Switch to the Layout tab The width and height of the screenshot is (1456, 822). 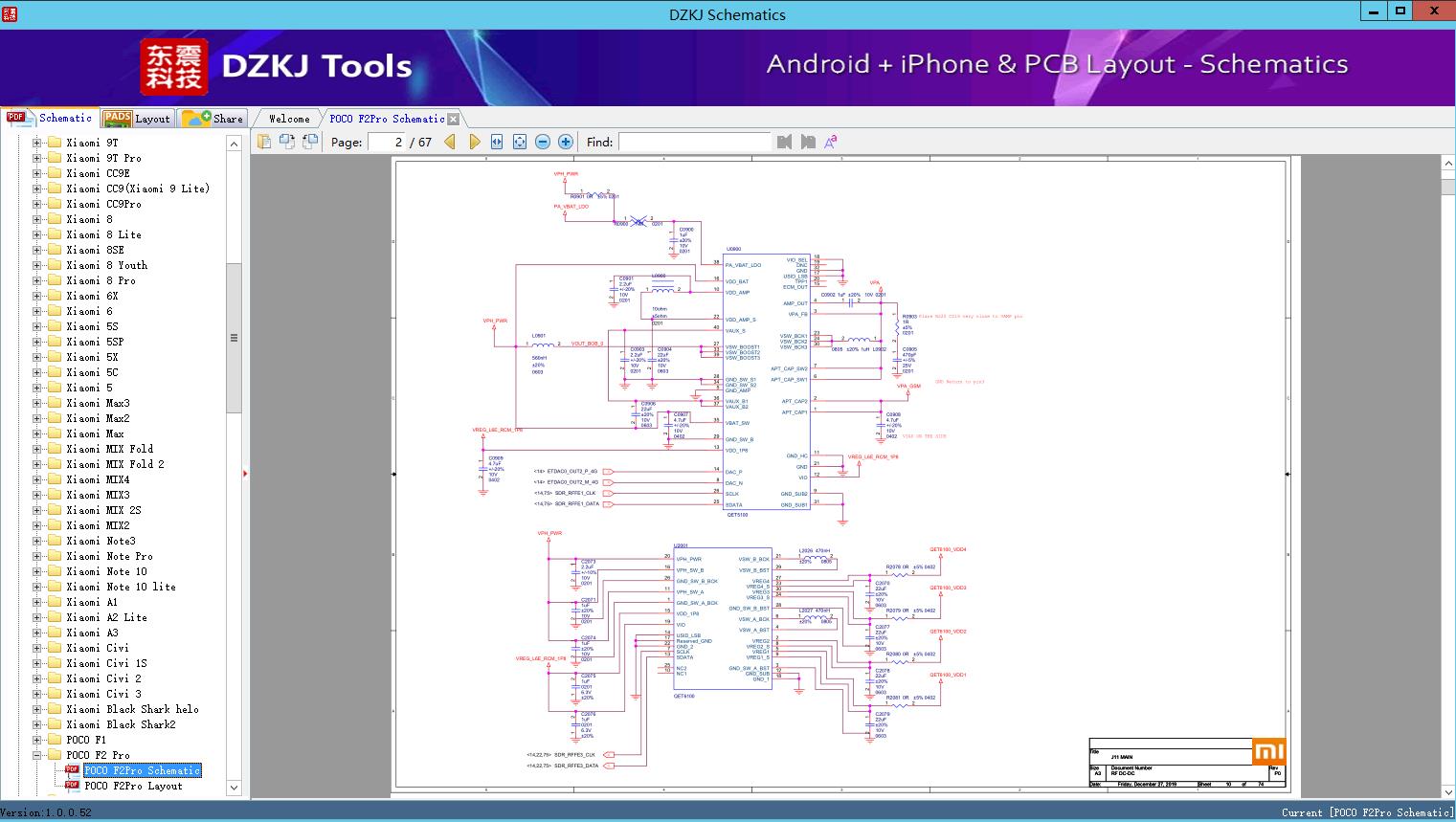(137, 119)
